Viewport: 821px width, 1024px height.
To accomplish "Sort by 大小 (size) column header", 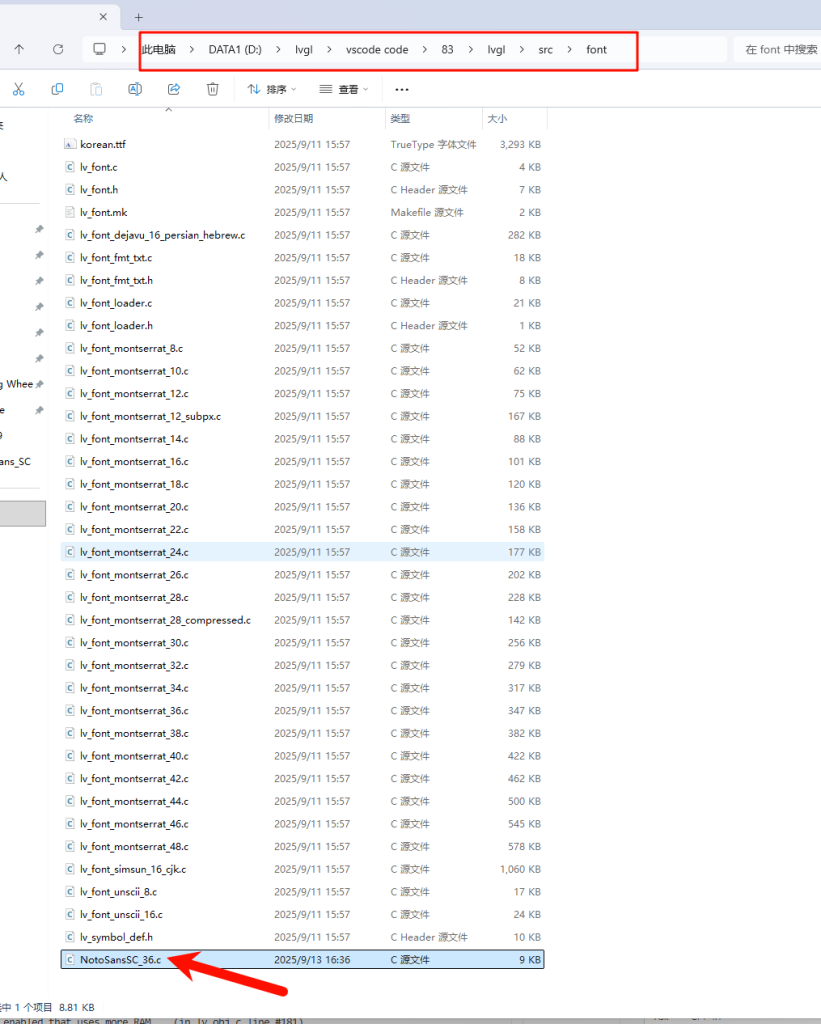I will (497, 119).
